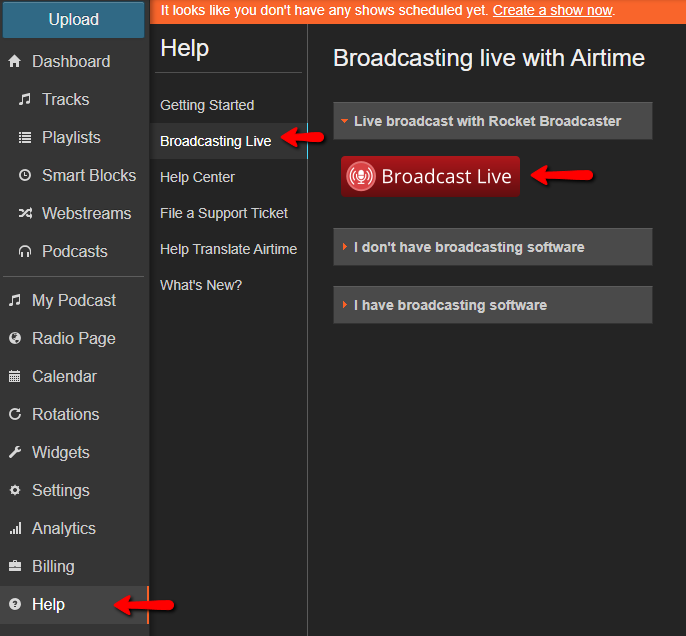Click the Widgets wrench icon
Image resolution: width=686 pixels, height=636 pixels.
pyautogui.click(x=15, y=452)
